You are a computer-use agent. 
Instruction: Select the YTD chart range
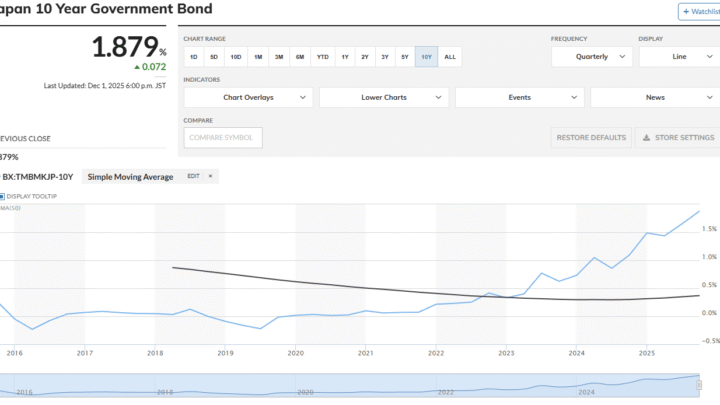point(322,57)
